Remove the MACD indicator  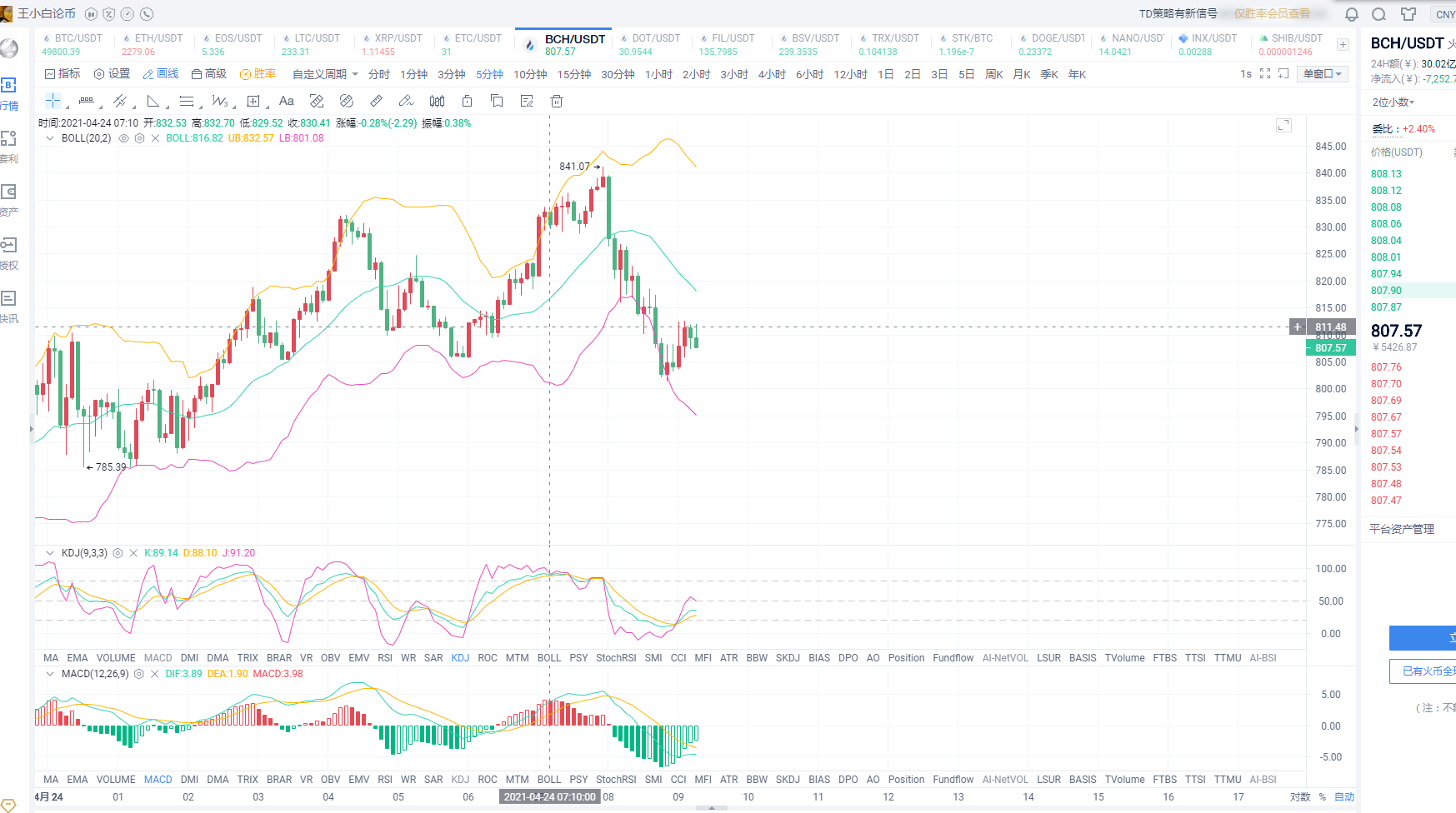(154, 674)
